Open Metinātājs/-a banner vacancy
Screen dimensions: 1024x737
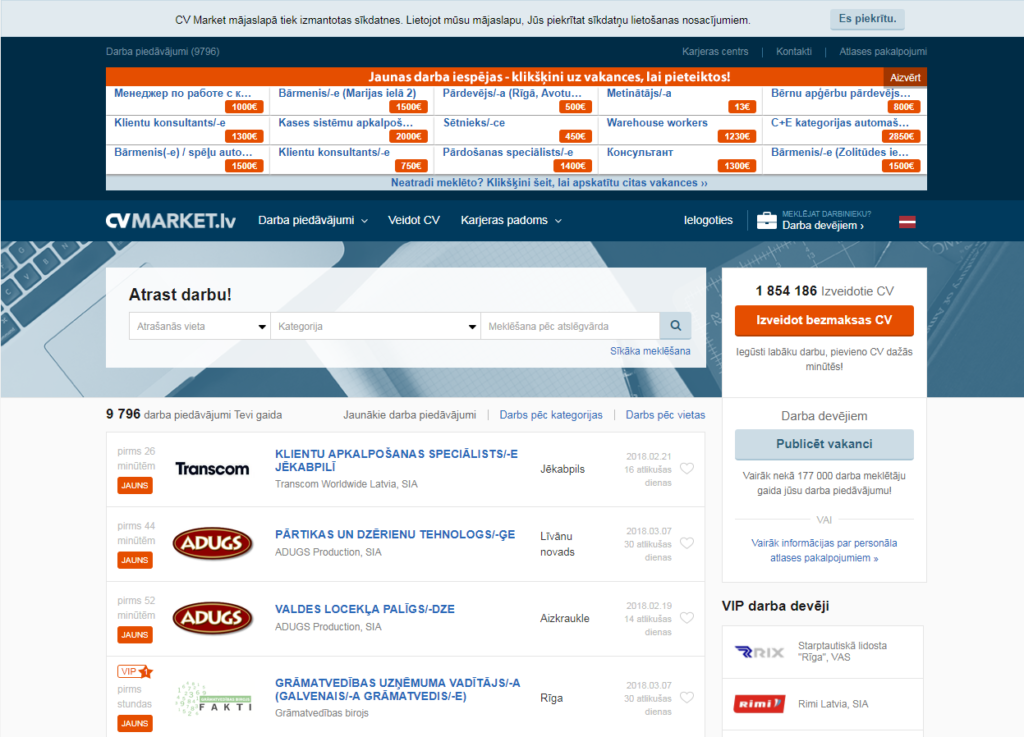(x=639, y=93)
